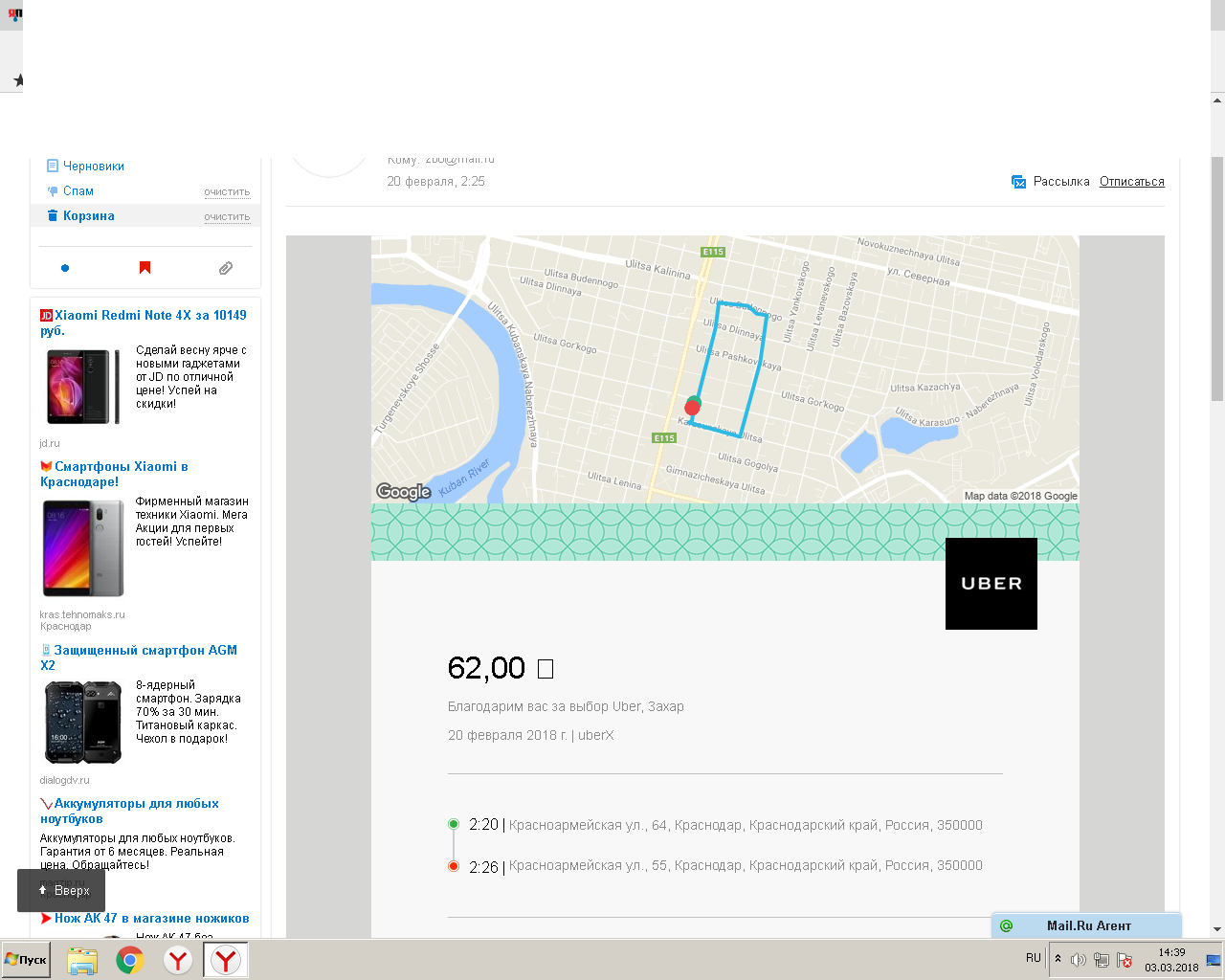Image resolution: width=1225 pixels, height=980 pixels.
Task: Click the show desktop tray icon
Action: (1214, 960)
